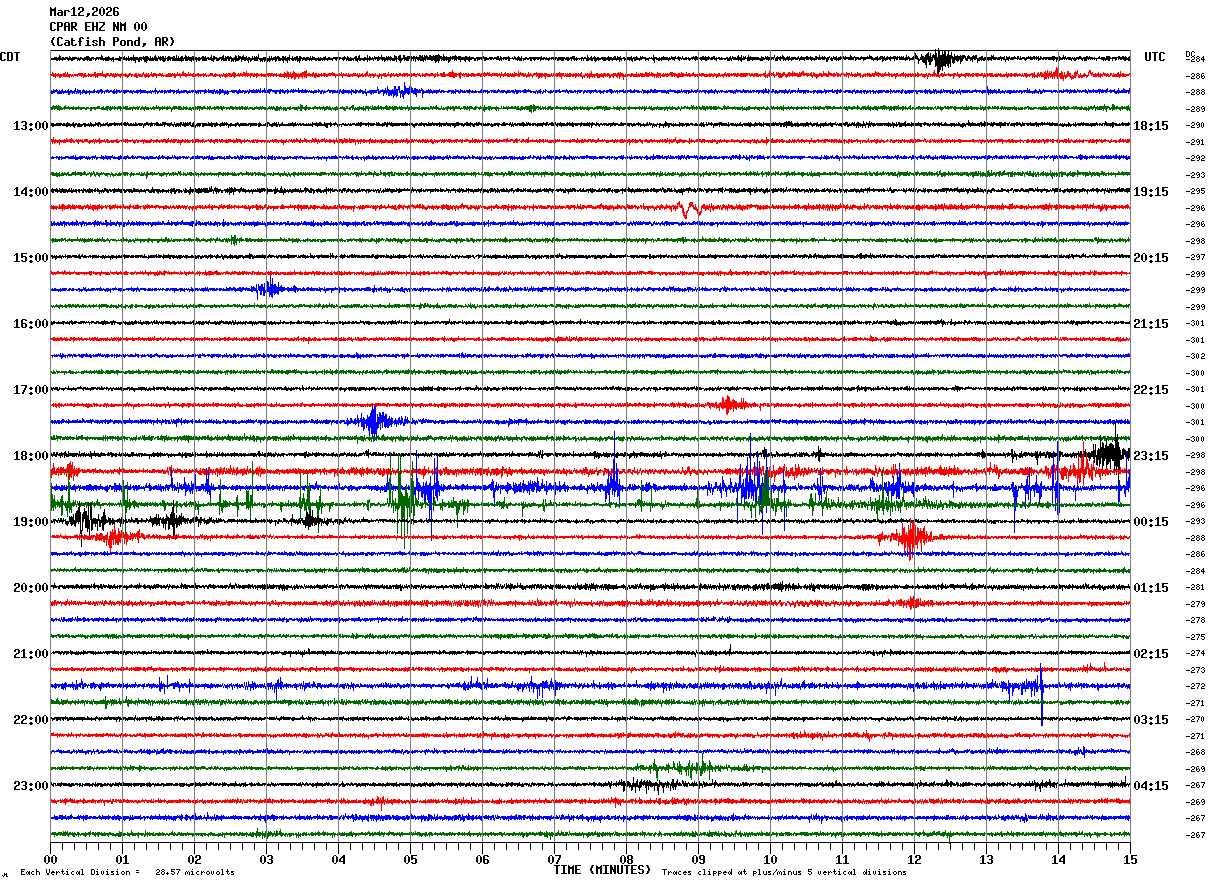The width and height of the screenshot is (1210, 886).
Task: Select the 21:00 CDT time label
Action: [x=31, y=653]
